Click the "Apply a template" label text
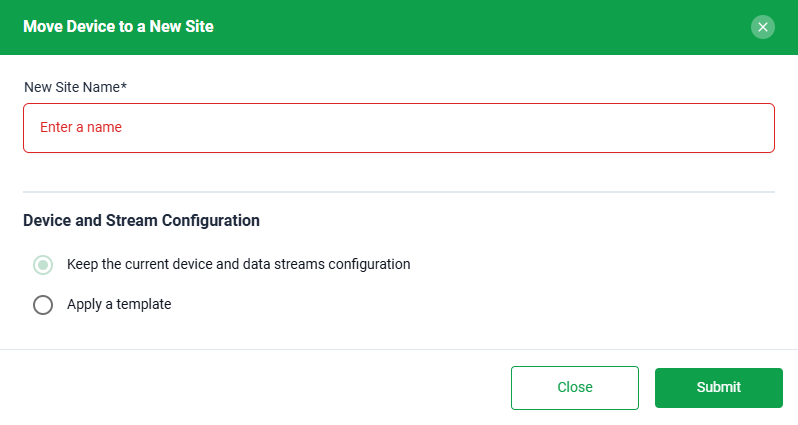Image resolution: width=798 pixels, height=425 pixels. coord(119,304)
